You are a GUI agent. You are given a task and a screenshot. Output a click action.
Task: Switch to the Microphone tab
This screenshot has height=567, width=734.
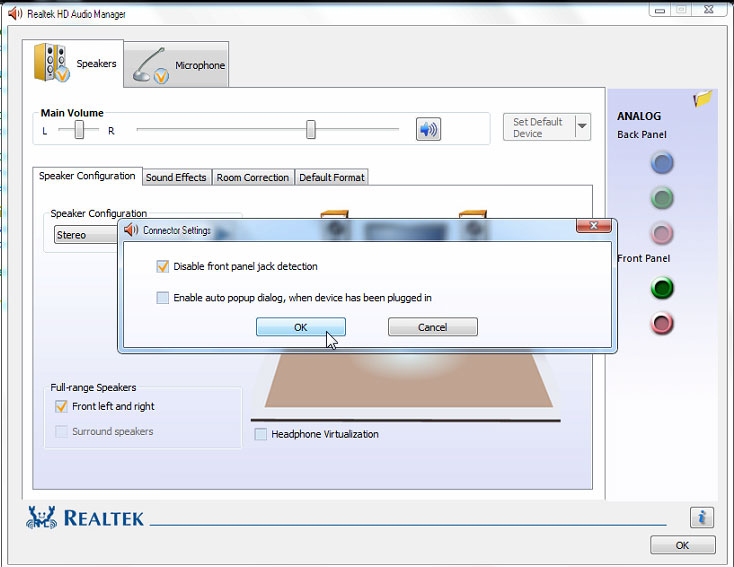pos(180,65)
